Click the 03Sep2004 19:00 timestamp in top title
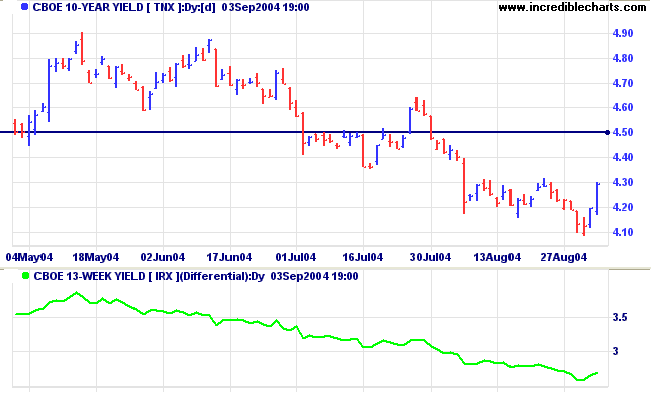Viewport: 651px width, 395px height. click(266, 7)
